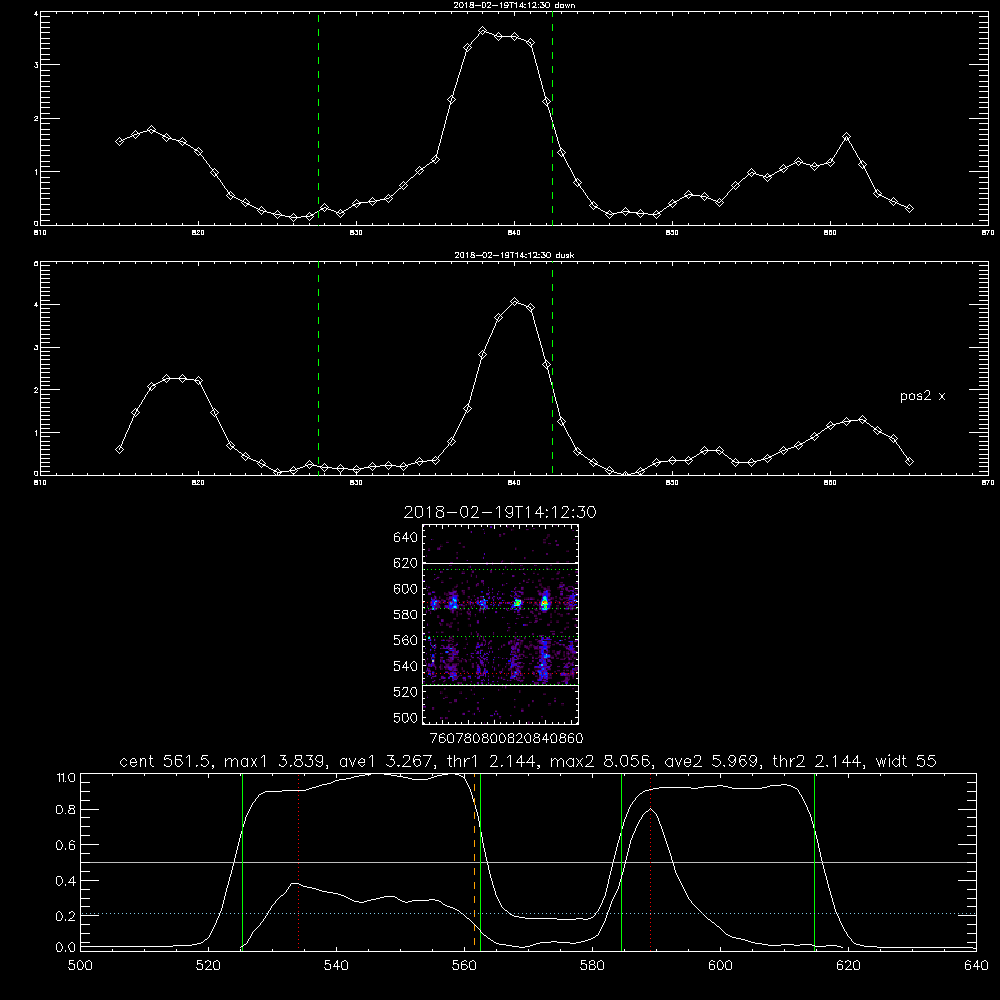1000x1000 pixels.
Task: Click the '2018-02-19T14:12:30 dawn' plot title
Action: [515, 5]
